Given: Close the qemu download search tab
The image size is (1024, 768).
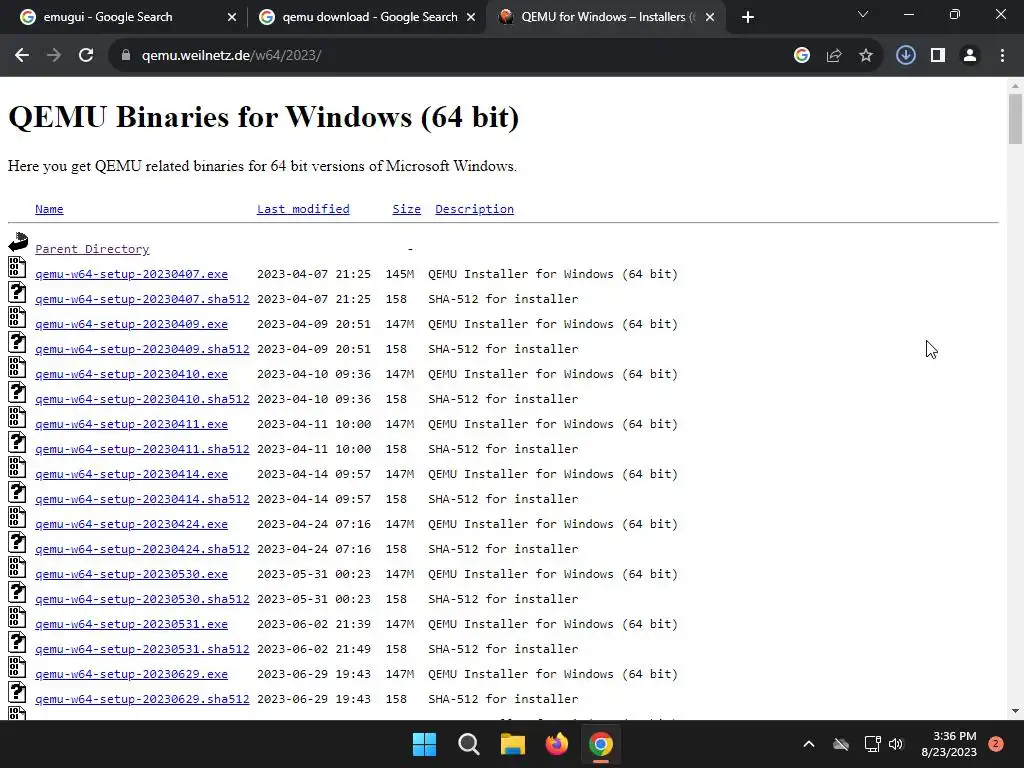Looking at the screenshot, I should pyautogui.click(x=471, y=18).
